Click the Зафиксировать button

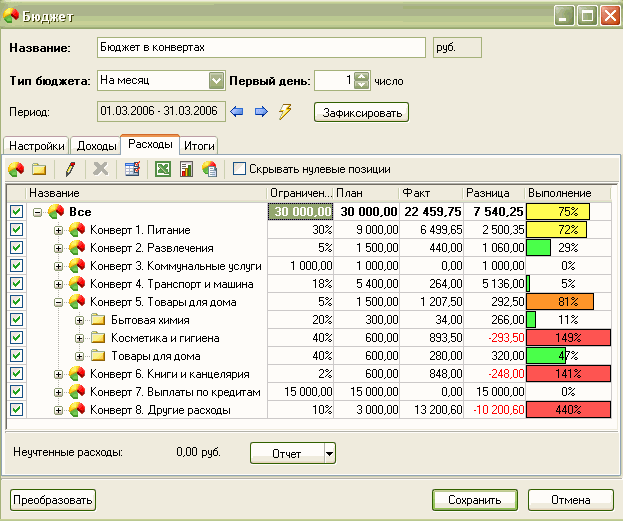click(361, 113)
